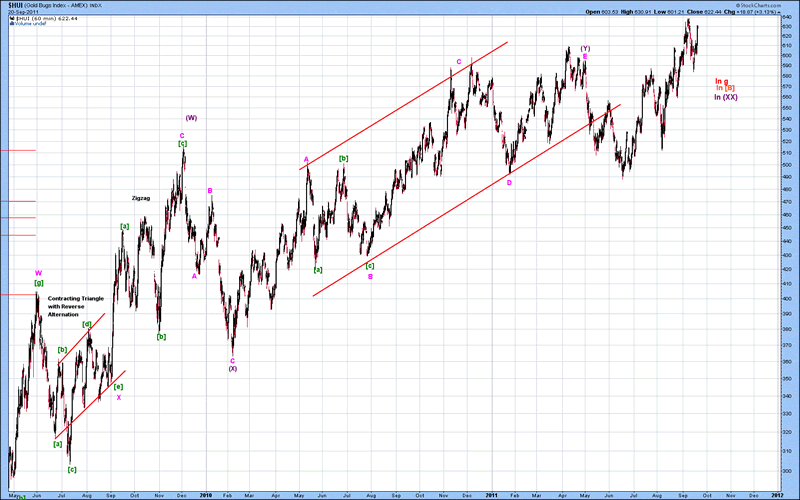Click the orange 'In [B]' annotation
The width and height of the screenshot is (800, 500).
click(726, 88)
